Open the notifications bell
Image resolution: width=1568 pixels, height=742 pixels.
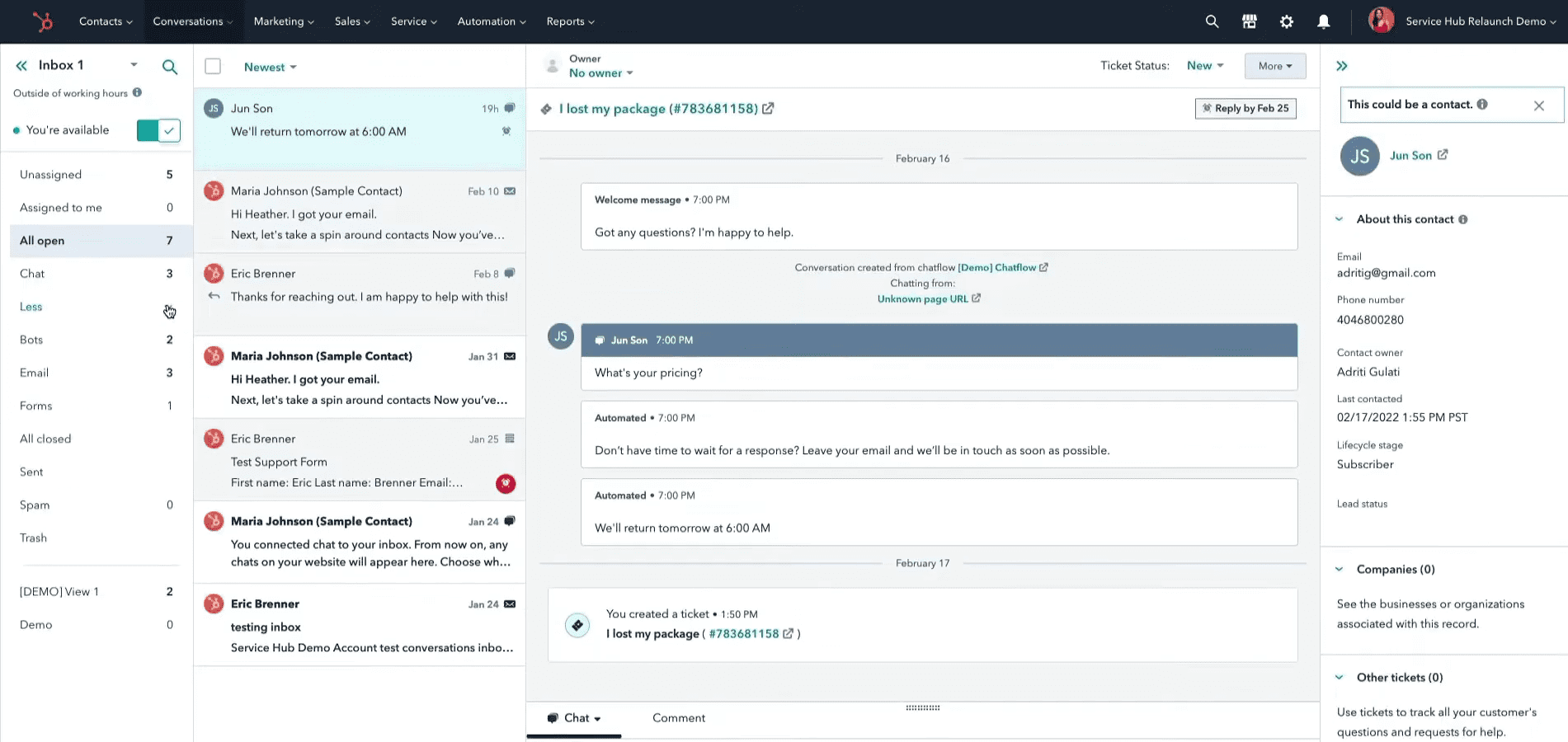point(1323,21)
